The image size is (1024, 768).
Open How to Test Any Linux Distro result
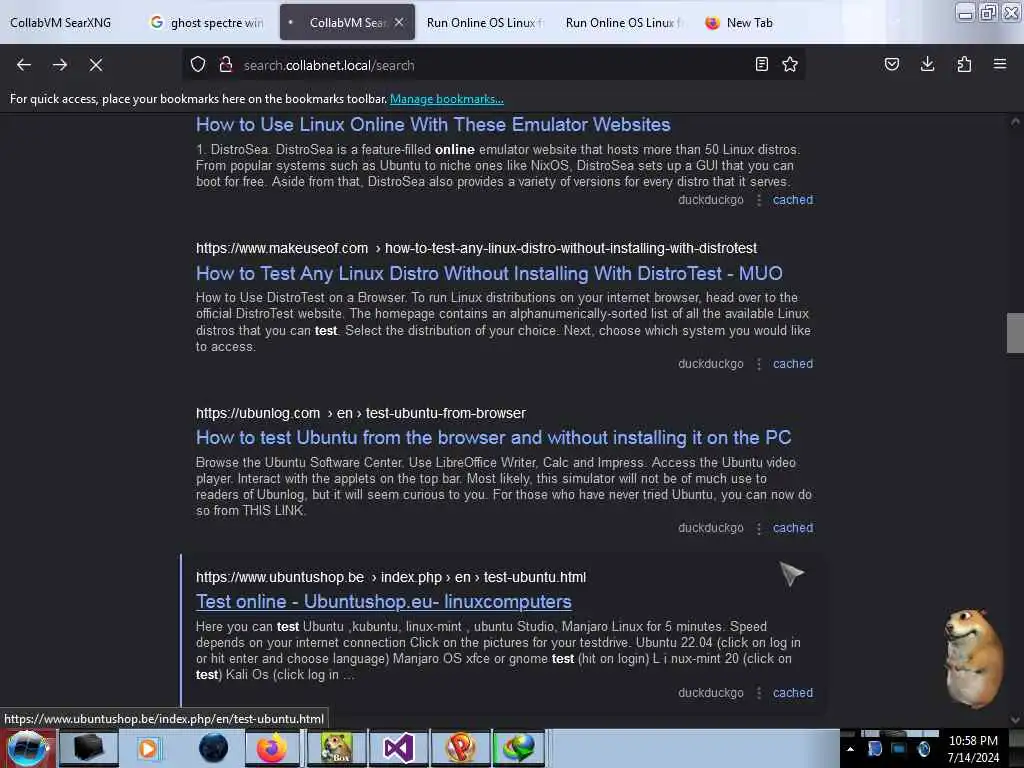489,273
